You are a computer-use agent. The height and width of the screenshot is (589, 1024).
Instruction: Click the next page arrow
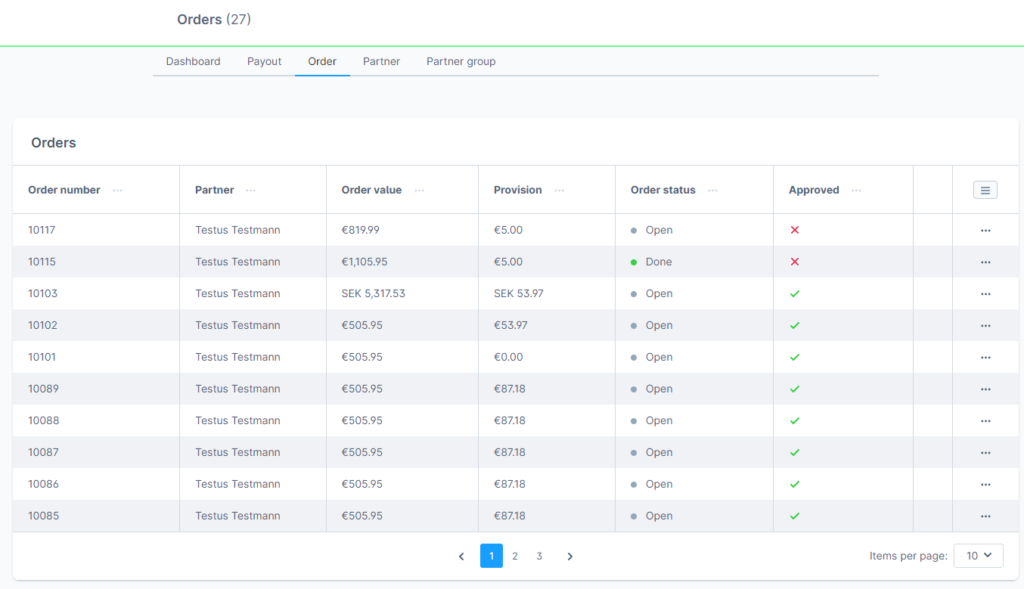point(570,556)
